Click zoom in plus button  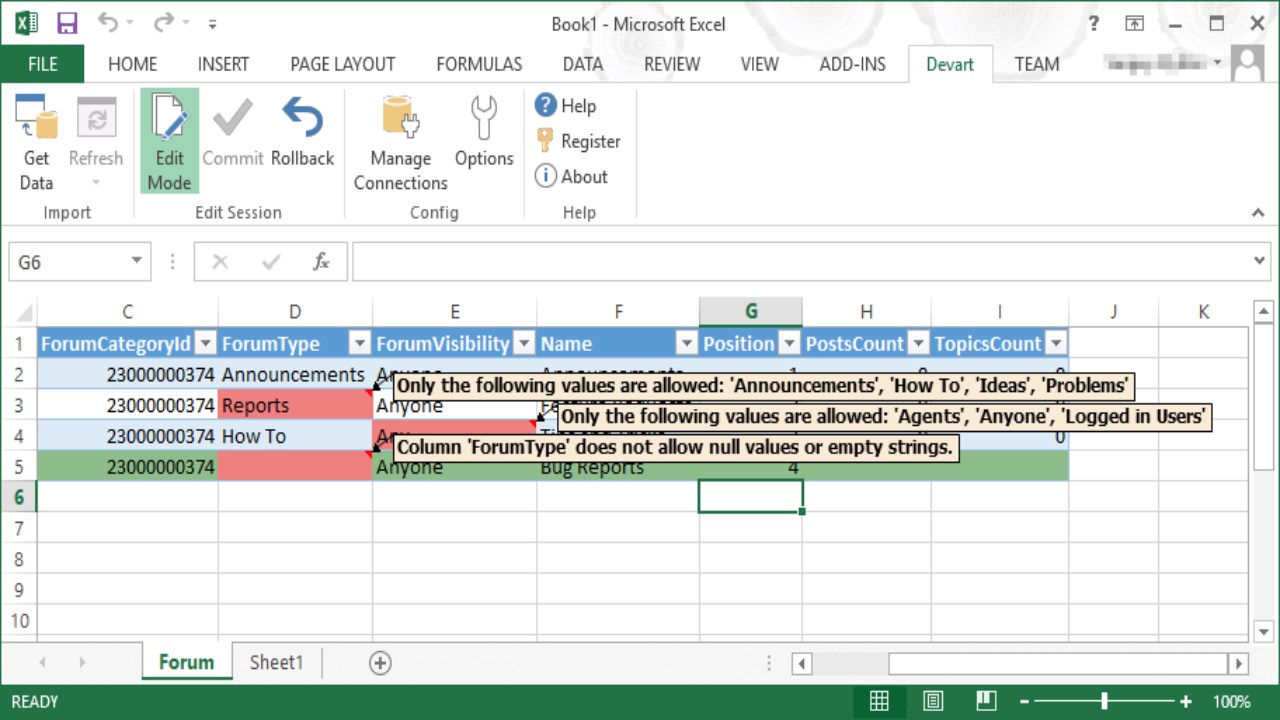[1186, 701]
